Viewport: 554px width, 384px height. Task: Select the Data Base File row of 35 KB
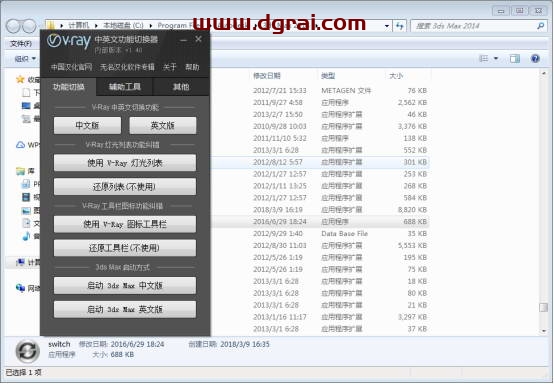pos(319,234)
